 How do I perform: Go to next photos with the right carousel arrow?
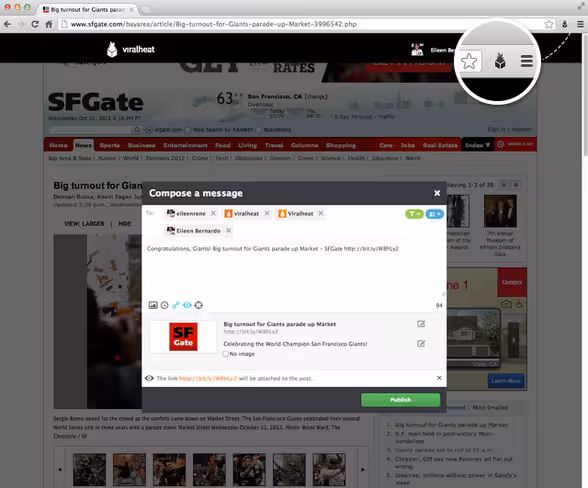(x=362, y=469)
